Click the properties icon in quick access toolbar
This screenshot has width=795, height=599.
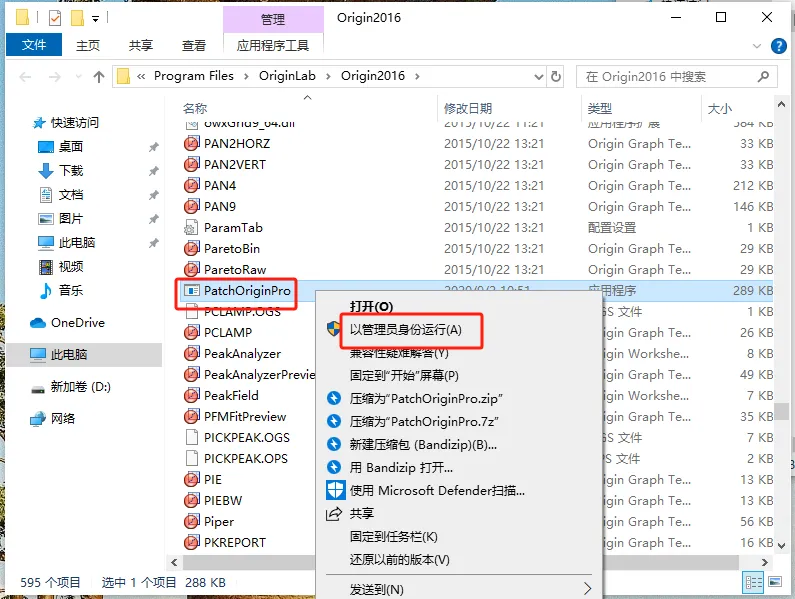pos(55,19)
